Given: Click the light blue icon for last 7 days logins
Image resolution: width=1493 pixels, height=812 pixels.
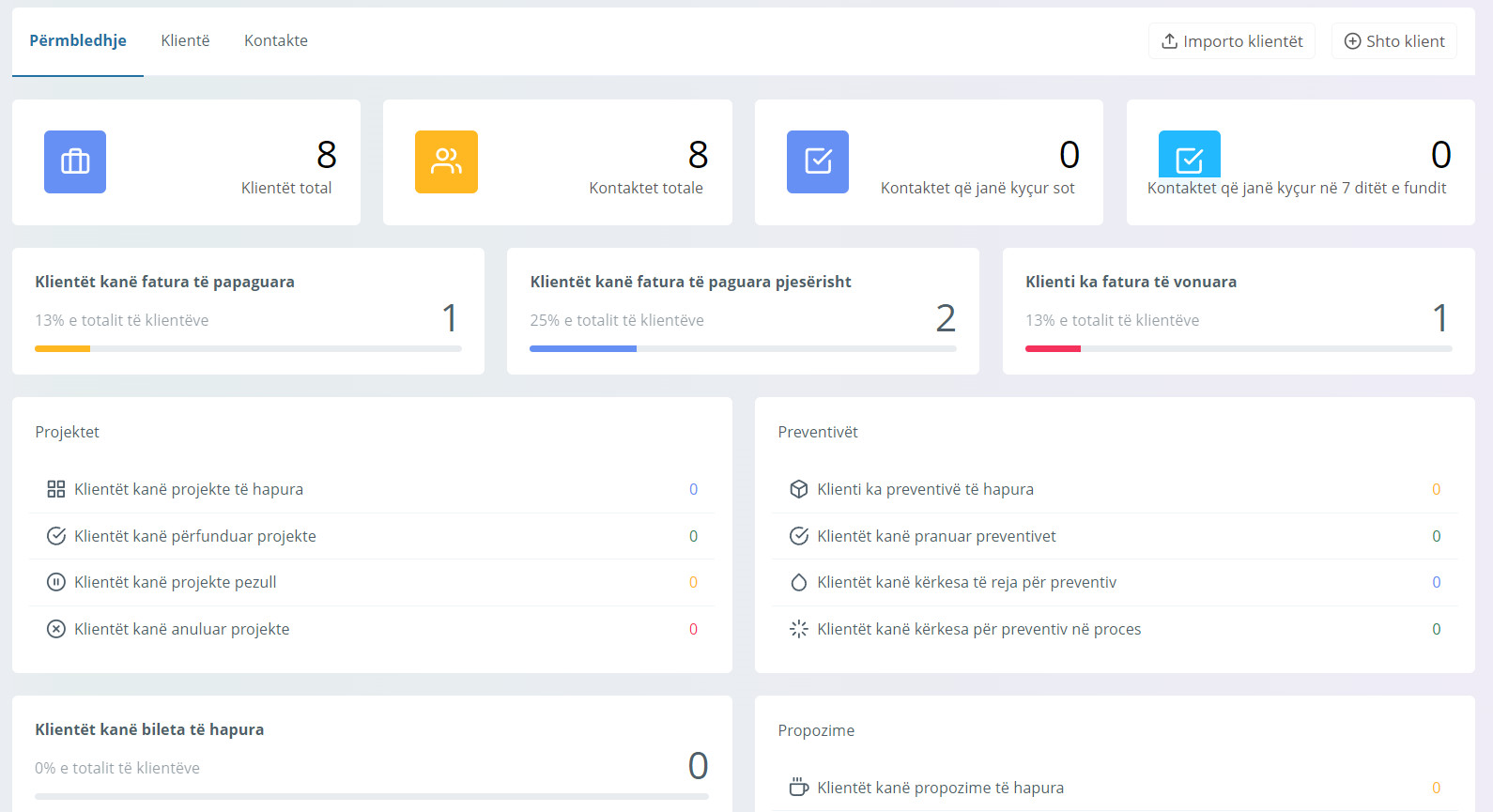Looking at the screenshot, I should [1189, 156].
